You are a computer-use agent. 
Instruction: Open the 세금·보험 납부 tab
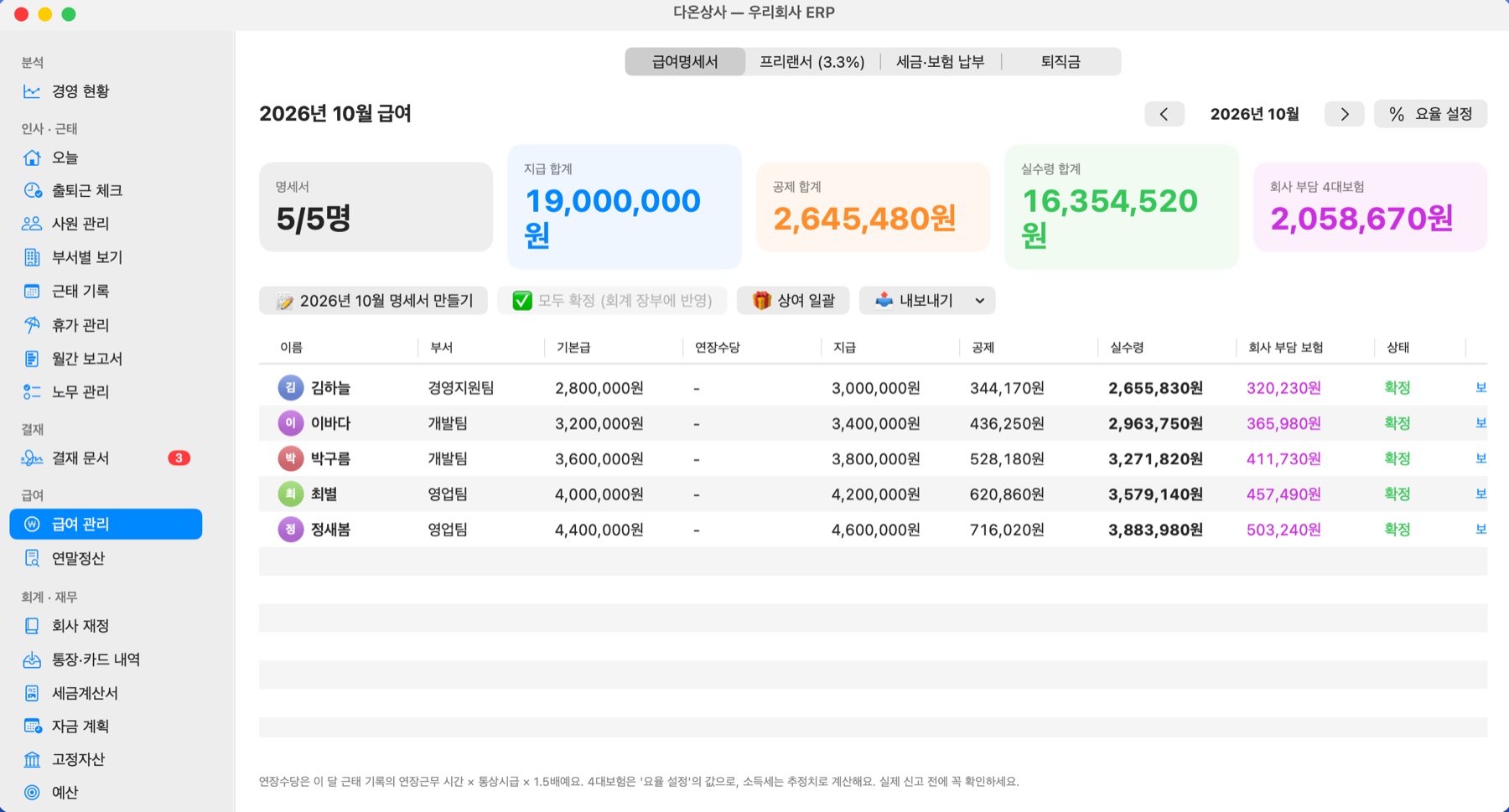[x=941, y=62]
